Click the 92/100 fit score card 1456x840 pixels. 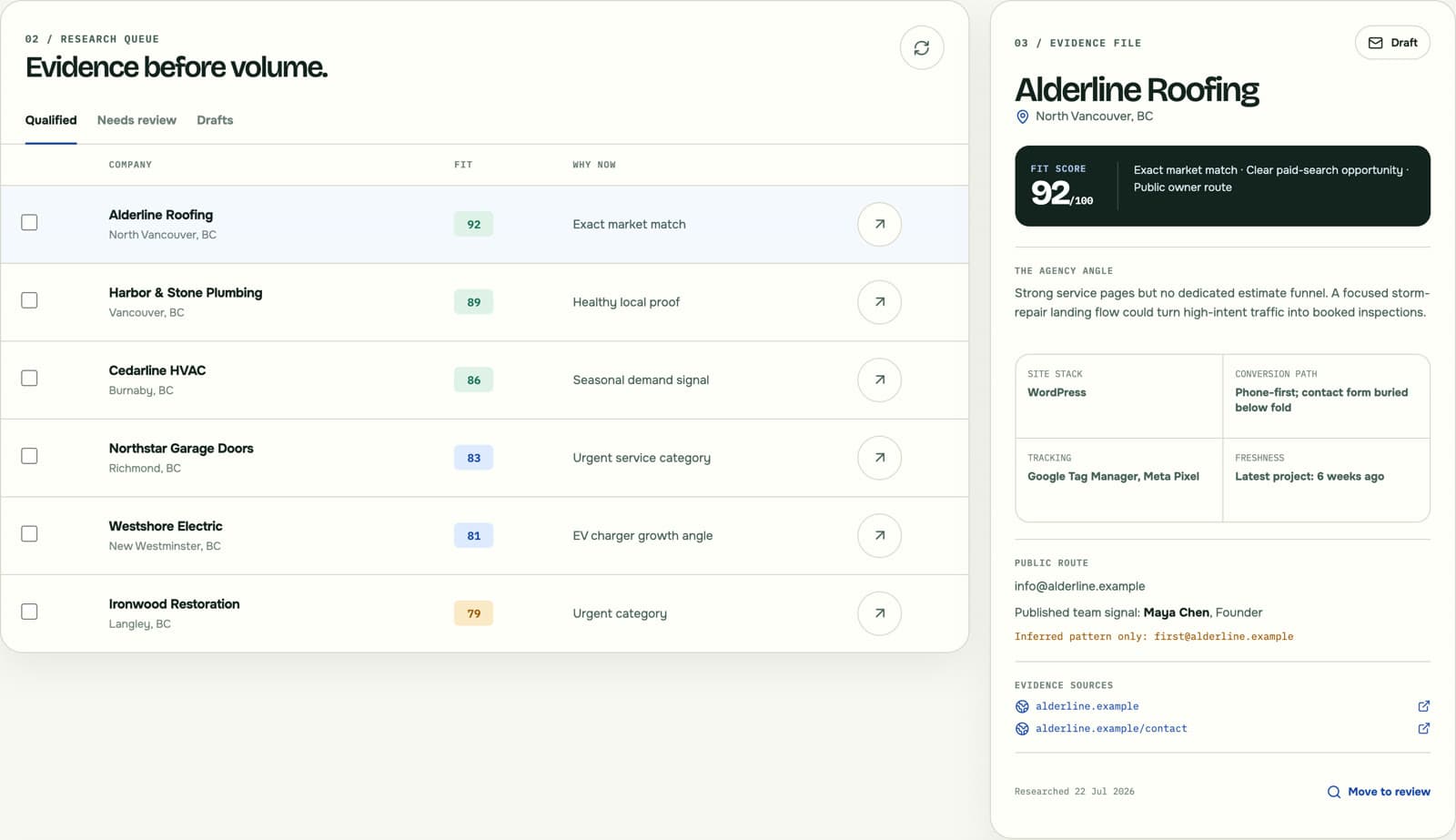click(1222, 186)
